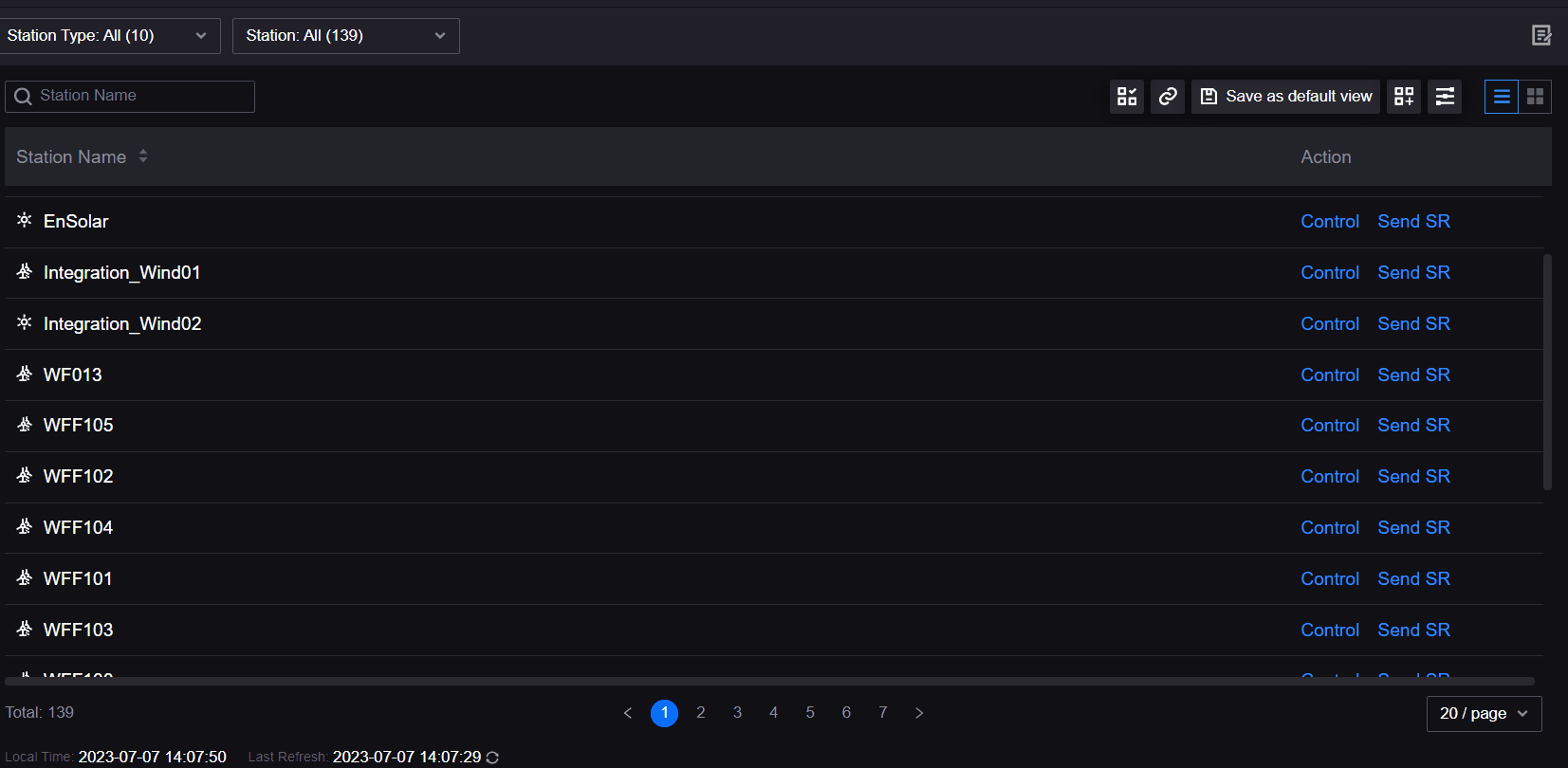Open Control link for WFF105
Screen dimensions: 1568x768
[1329, 426]
